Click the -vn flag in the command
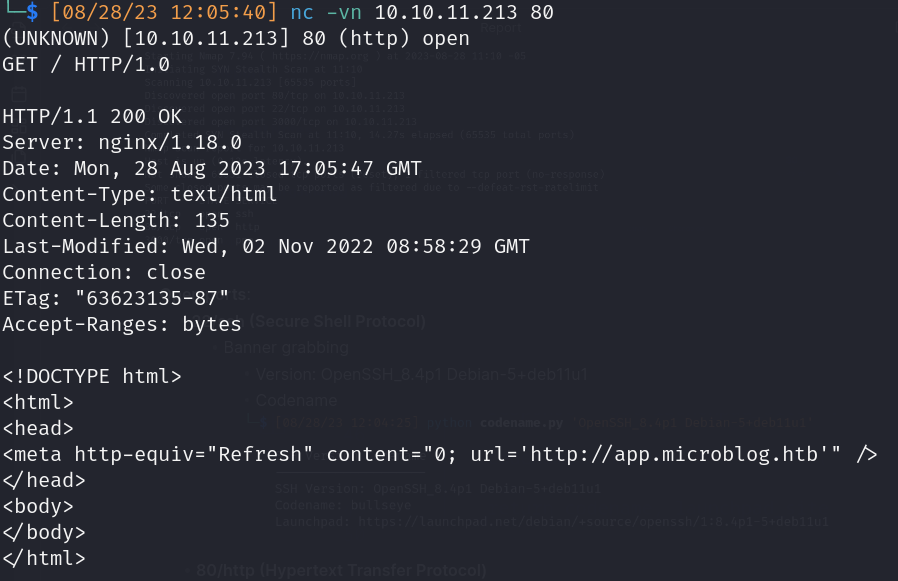The image size is (898, 581). [344, 13]
